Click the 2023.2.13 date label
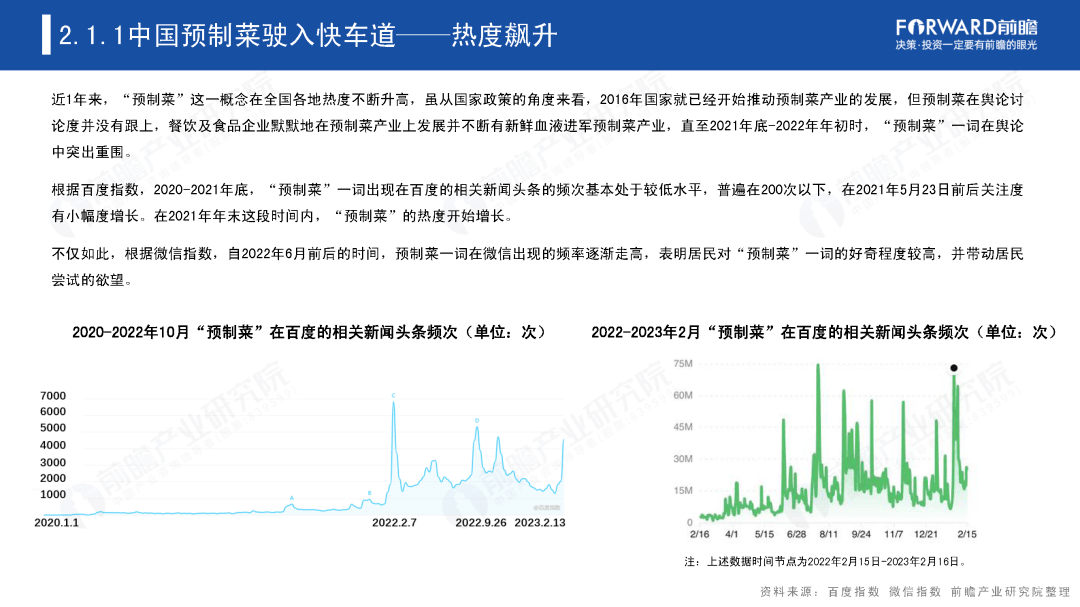Screen dimensions: 1080x607 pyautogui.click(x=540, y=523)
